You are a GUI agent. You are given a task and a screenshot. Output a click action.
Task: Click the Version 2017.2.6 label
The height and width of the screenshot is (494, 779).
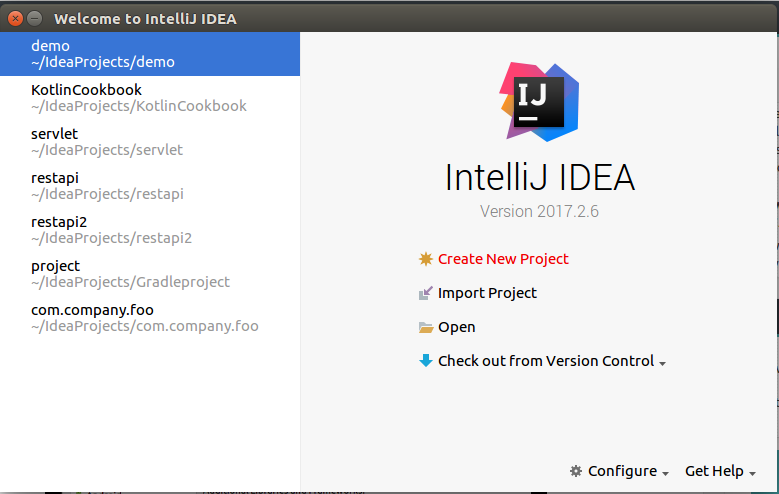click(539, 211)
